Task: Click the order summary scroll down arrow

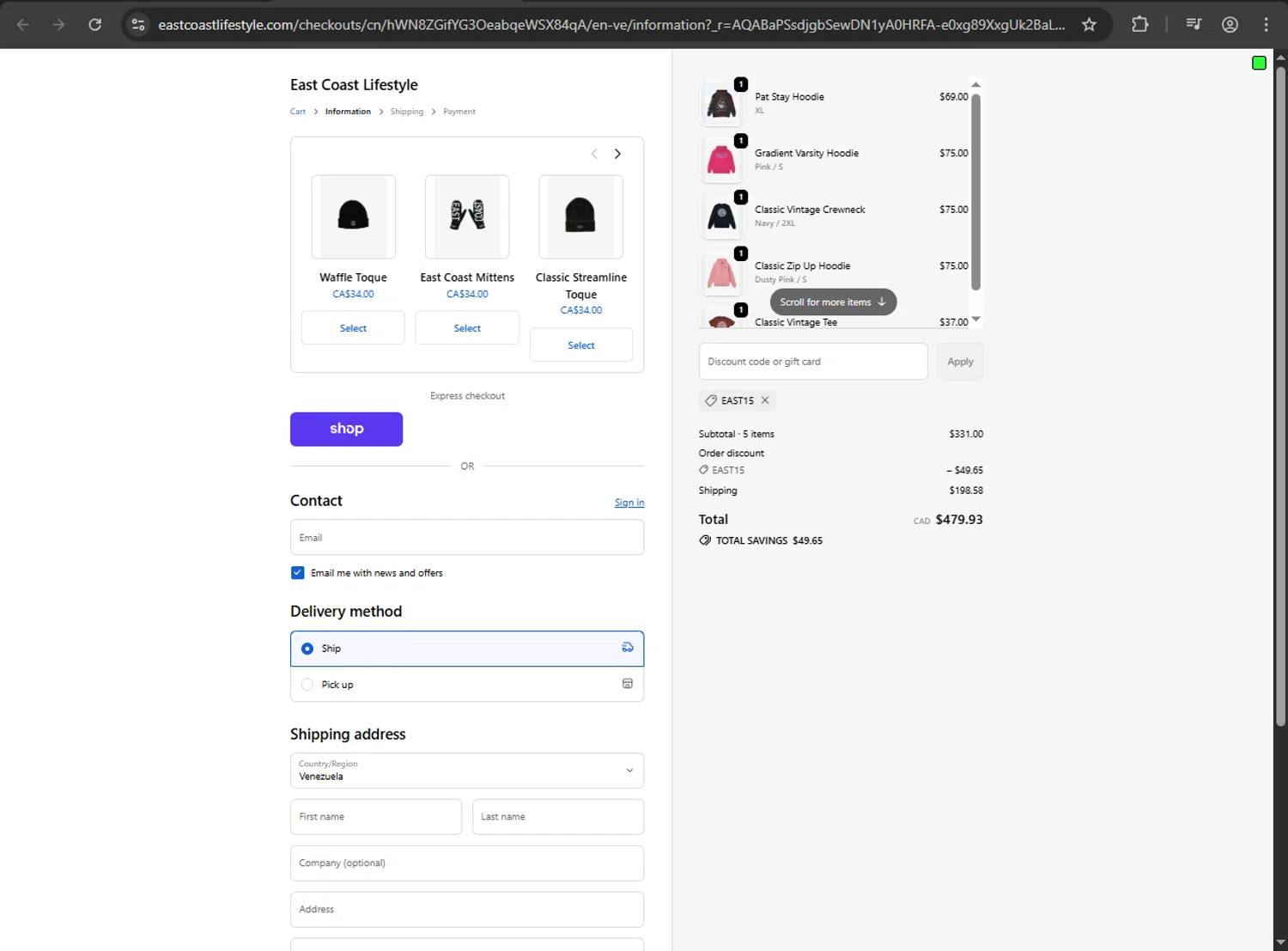Action: [x=975, y=320]
